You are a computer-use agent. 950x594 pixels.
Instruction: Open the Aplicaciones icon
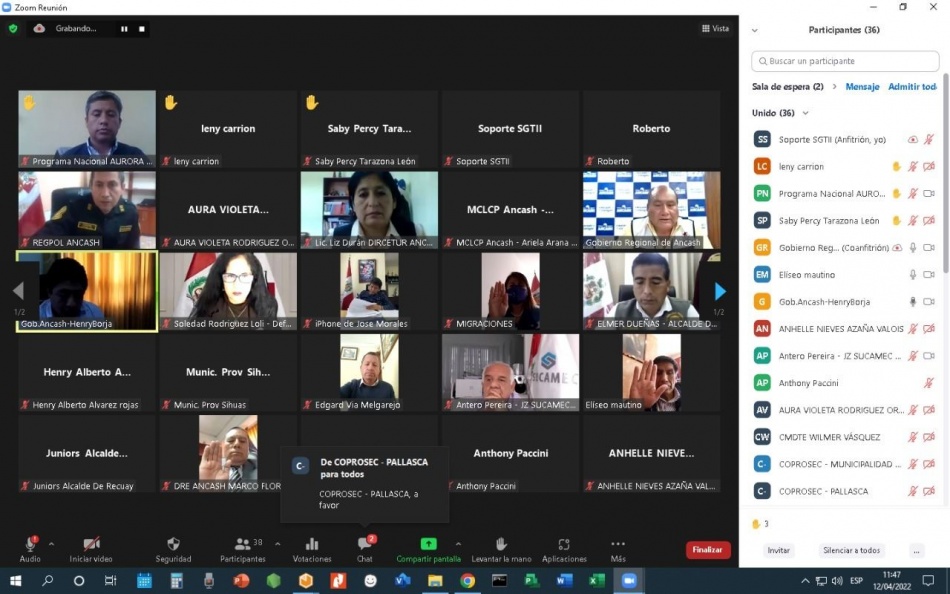pyautogui.click(x=564, y=544)
